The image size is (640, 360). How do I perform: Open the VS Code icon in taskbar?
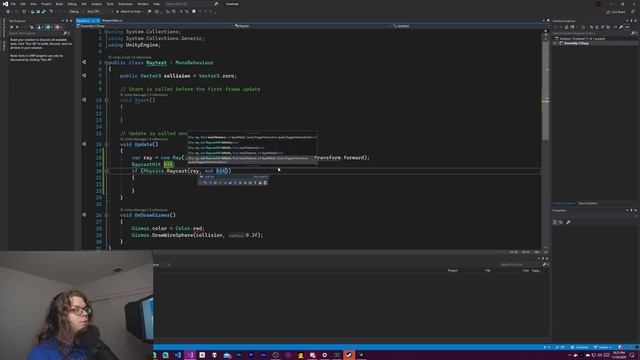tap(178, 356)
